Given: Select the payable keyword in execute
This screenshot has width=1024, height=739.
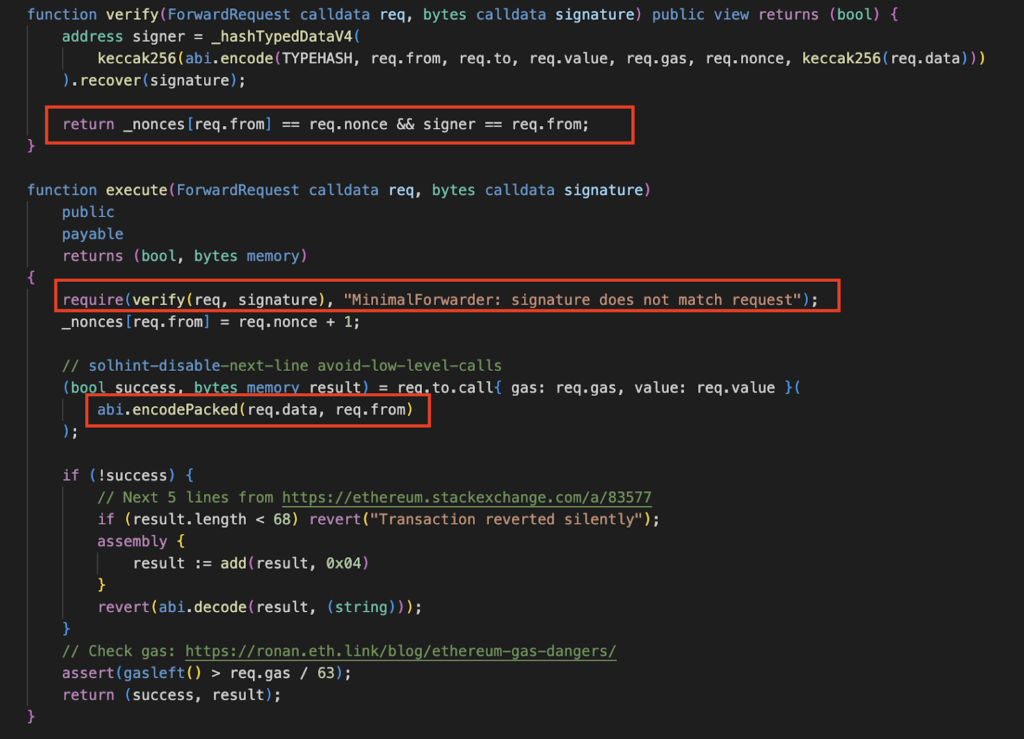Looking at the screenshot, I should [92, 233].
